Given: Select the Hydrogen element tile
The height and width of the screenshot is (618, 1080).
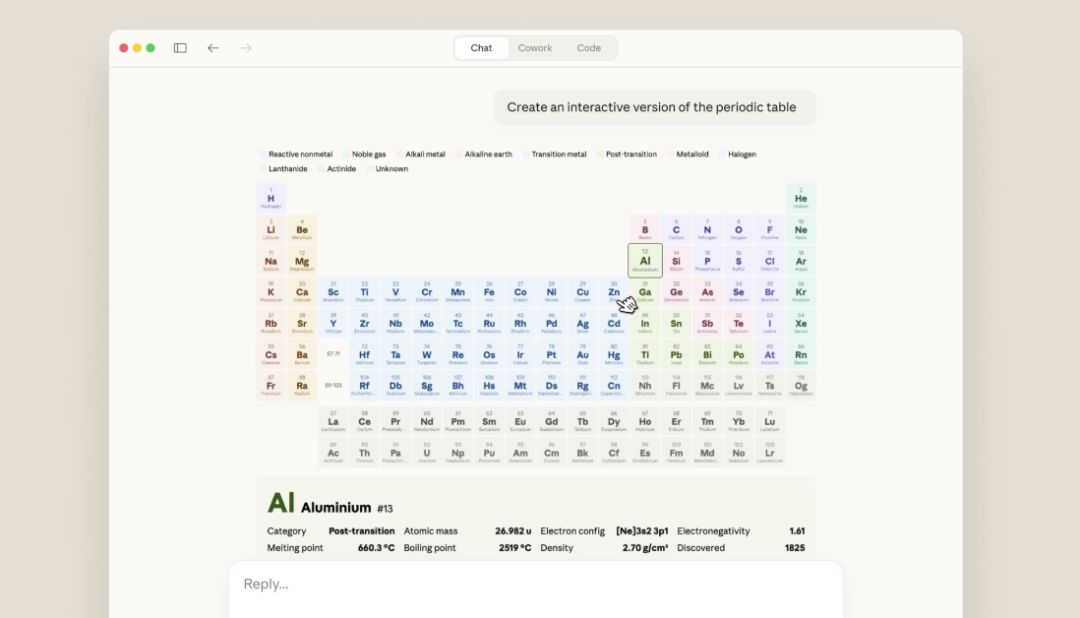Looking at the screenshot, I should [x=271, y=198].
